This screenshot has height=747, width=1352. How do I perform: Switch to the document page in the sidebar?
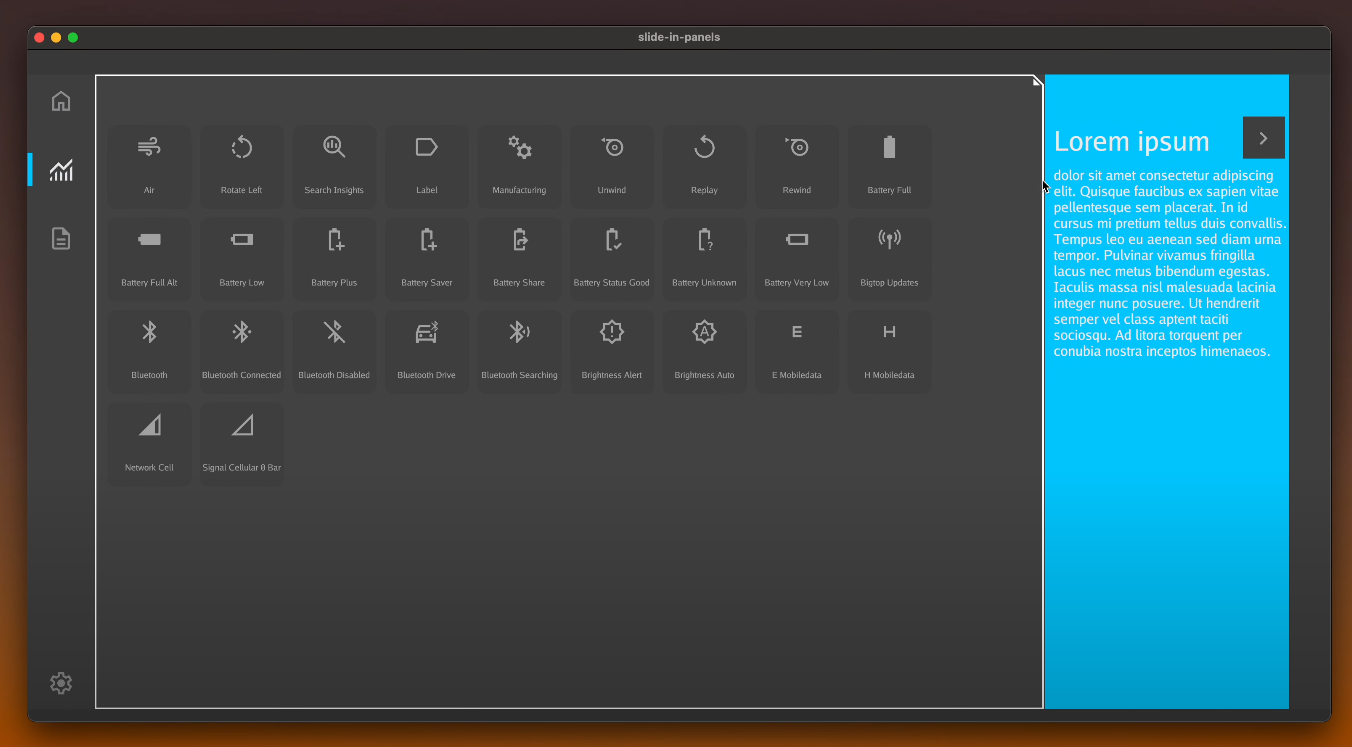(60, 239)
